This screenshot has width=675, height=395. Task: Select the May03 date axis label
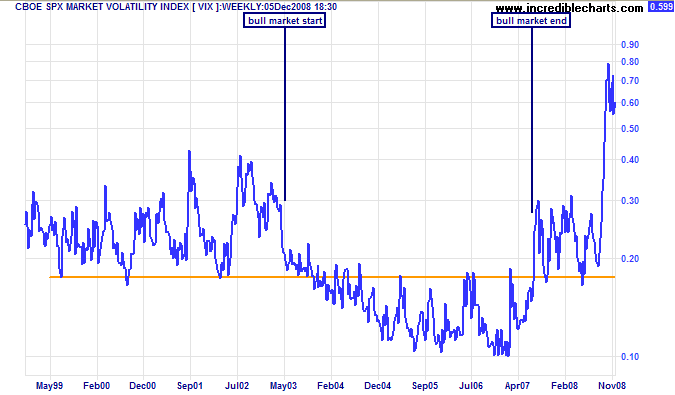[x=283, y=386]
